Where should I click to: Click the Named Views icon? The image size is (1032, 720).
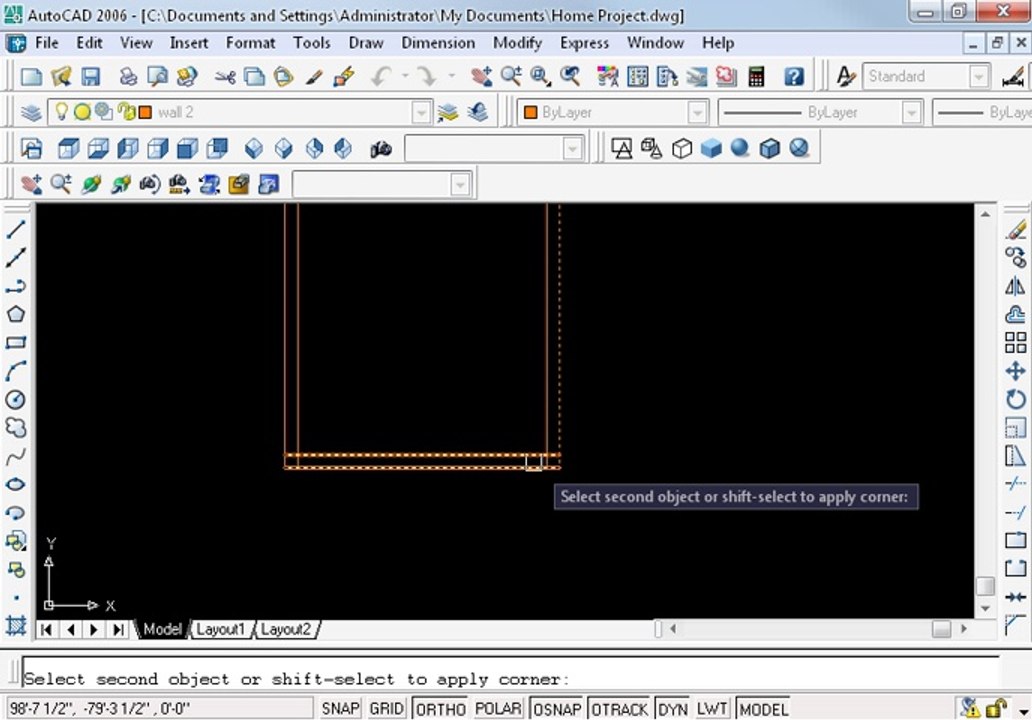pos(31,149)
